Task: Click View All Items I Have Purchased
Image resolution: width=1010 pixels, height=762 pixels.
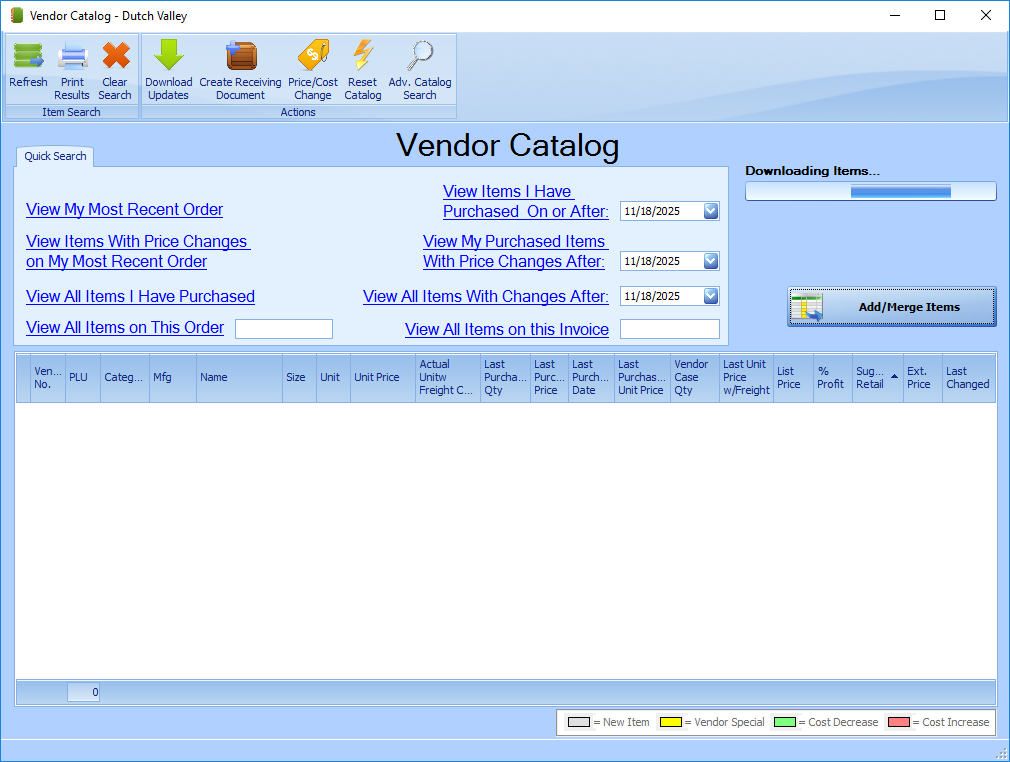Action: coord(140,297)
